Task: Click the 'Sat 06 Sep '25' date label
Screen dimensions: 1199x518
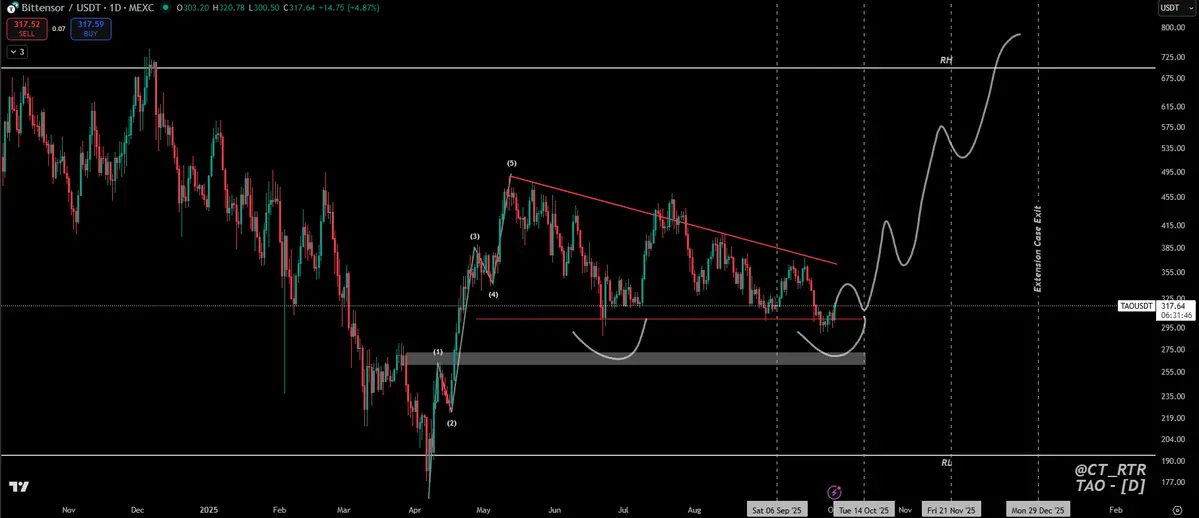Action: click(x=777, y=510)
